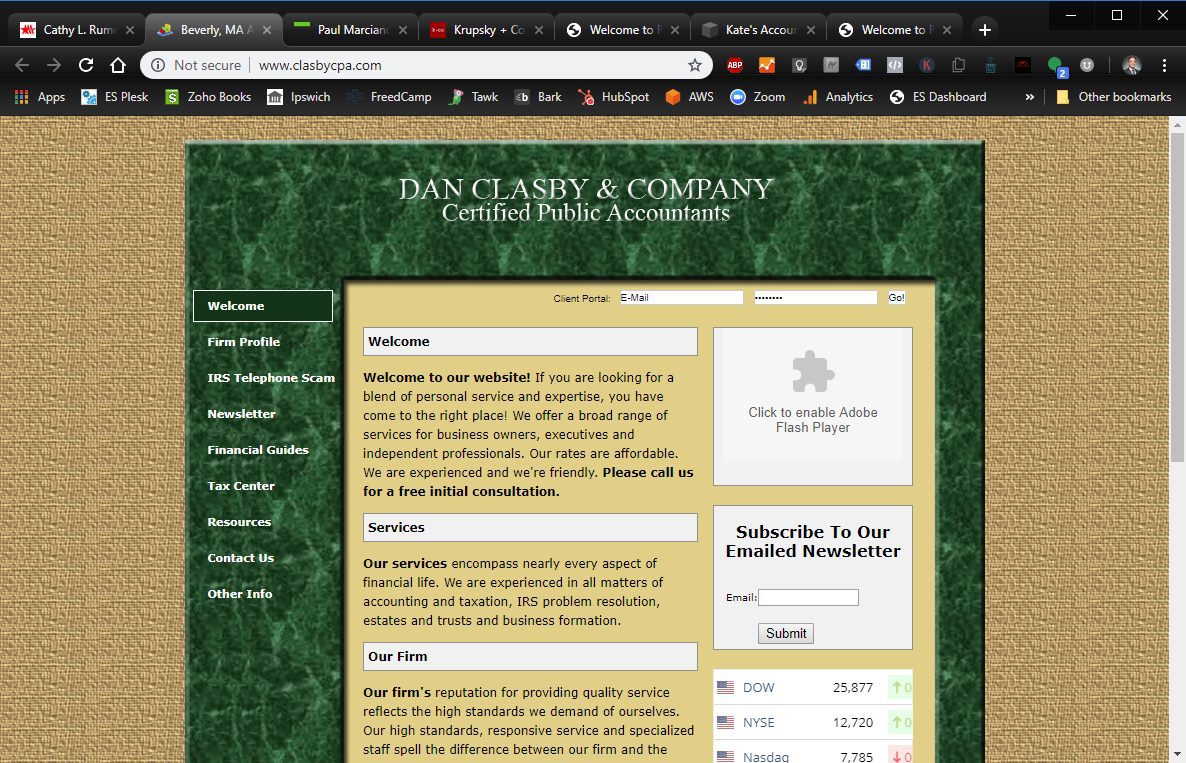Click the Client Portal password field

click(815, 298)
